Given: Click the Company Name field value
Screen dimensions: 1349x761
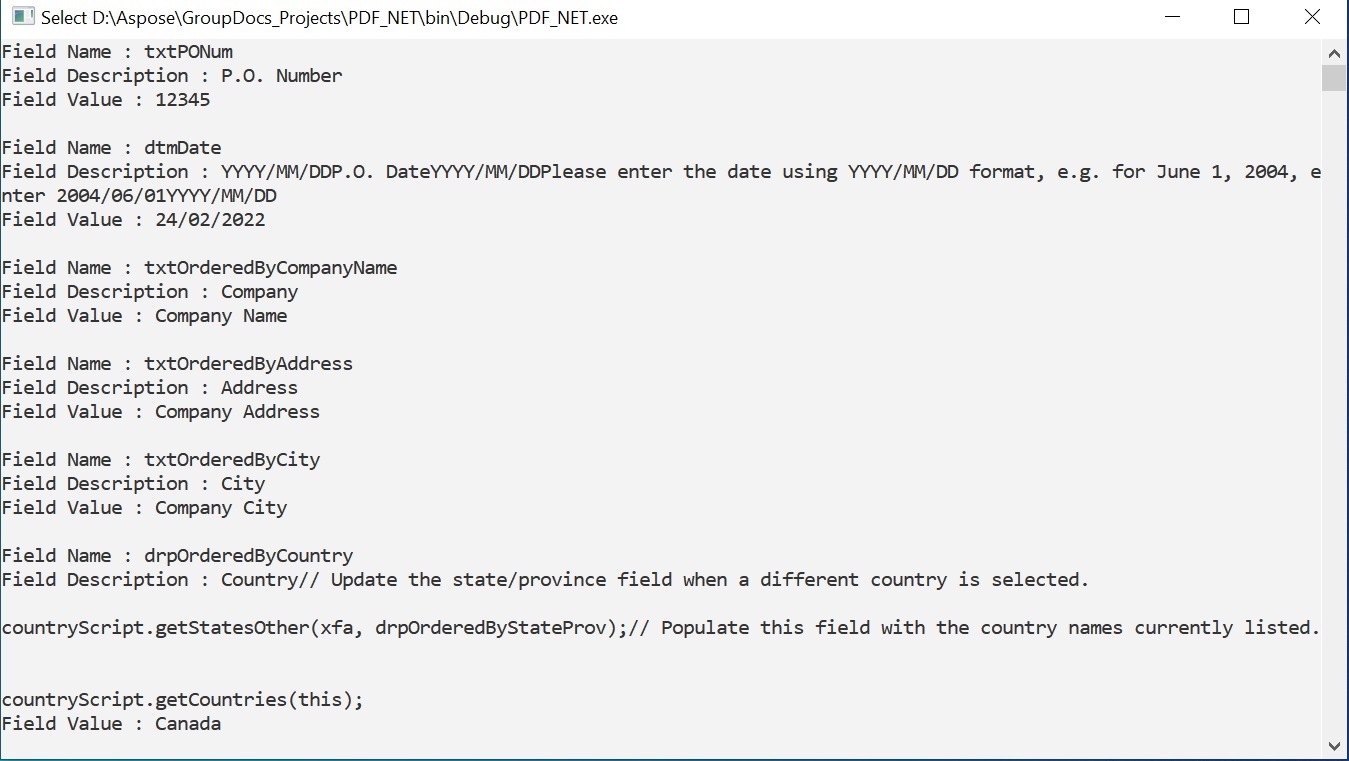Looking at the screenshot, I should (220, 315).
